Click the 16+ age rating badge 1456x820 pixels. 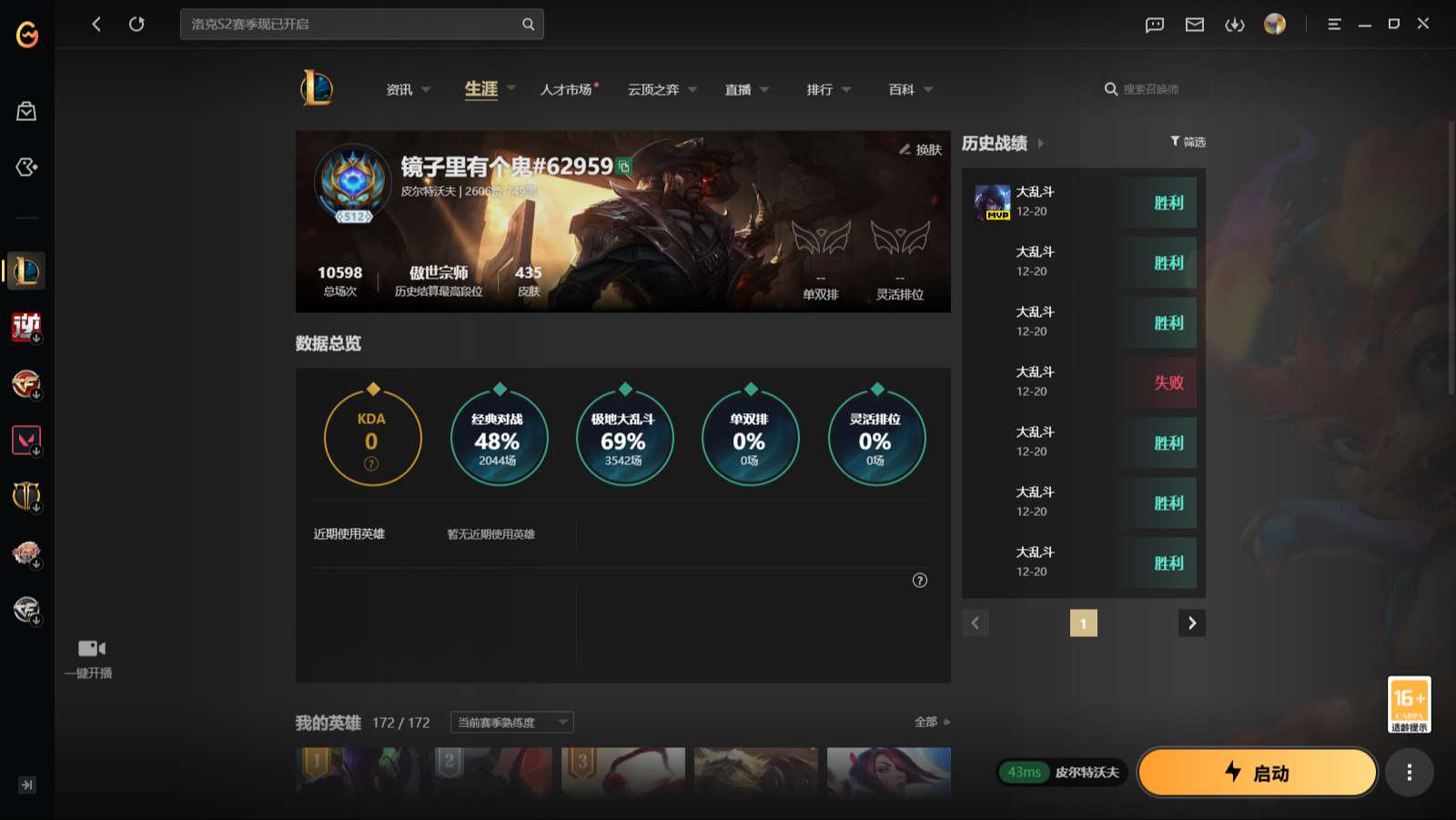(1410, 704)
